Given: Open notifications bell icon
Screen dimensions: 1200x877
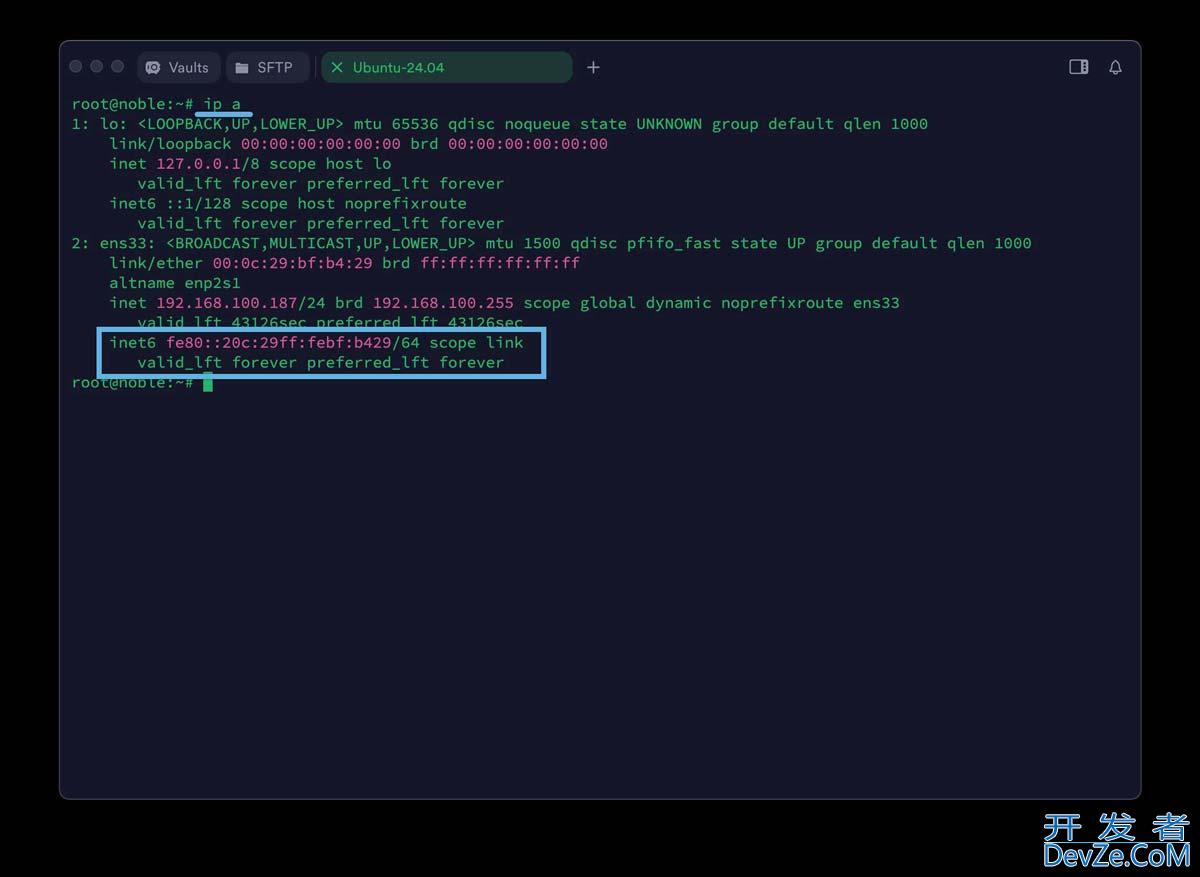Looking at the screenshot, I should pos(1115,67).
